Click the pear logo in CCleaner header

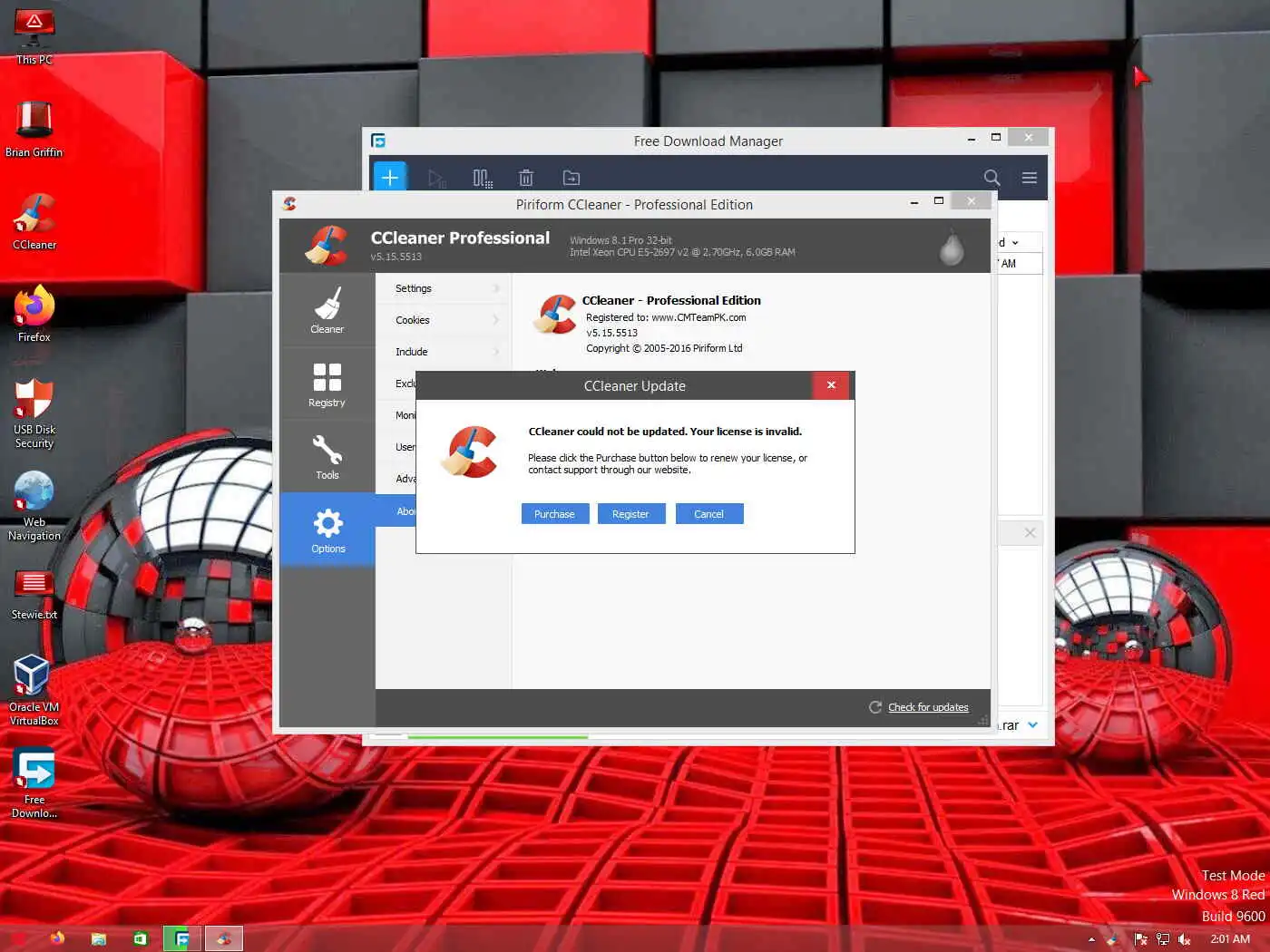pos(952,247)
